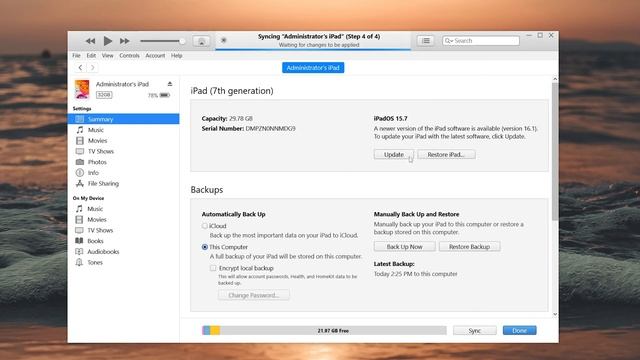The height and width of the screenshot is (360, 640).
Task: Select This Computer backup radio button
Action: (204, 247)
